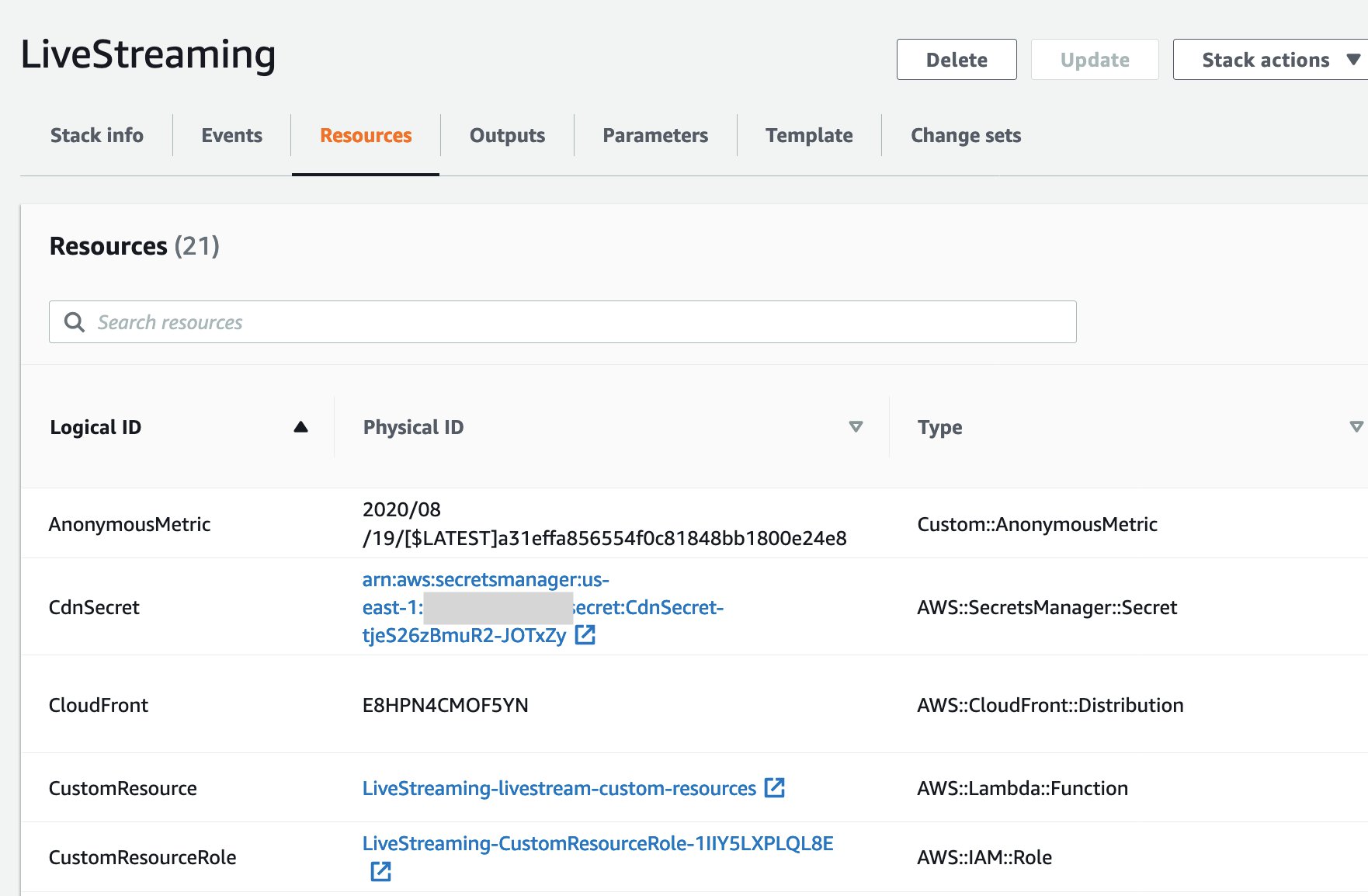Click AWS::Lambda::Function type cell
This screenshot has width=1368, height=896.
(1023, 788)
